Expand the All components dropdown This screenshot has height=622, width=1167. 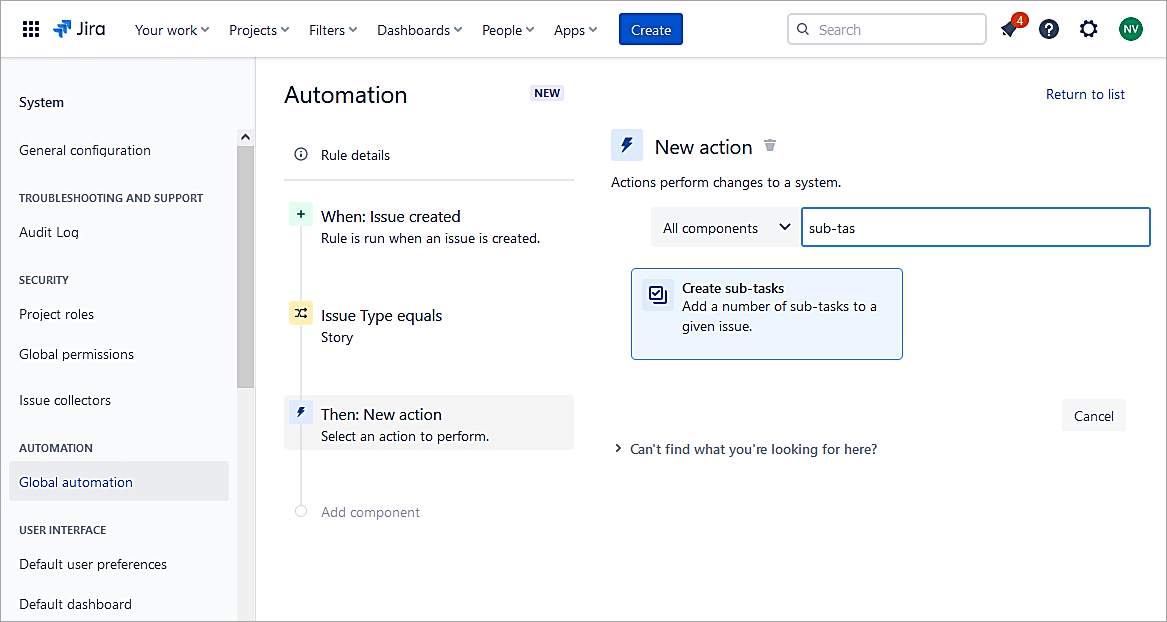pos(725,228)
